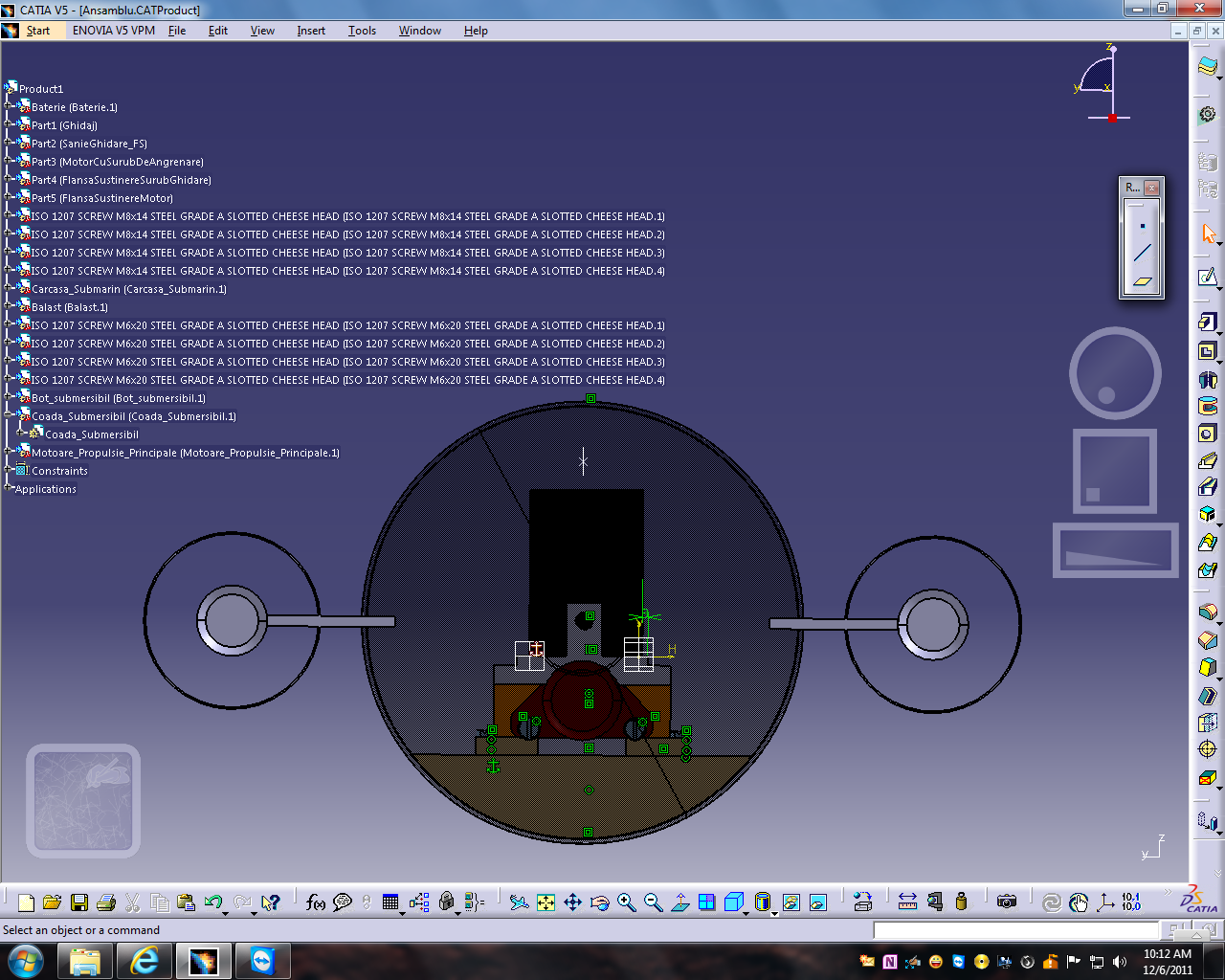Select the Measure Between tool
This screenshot has width=1225, height=980.
click(906, 902)
